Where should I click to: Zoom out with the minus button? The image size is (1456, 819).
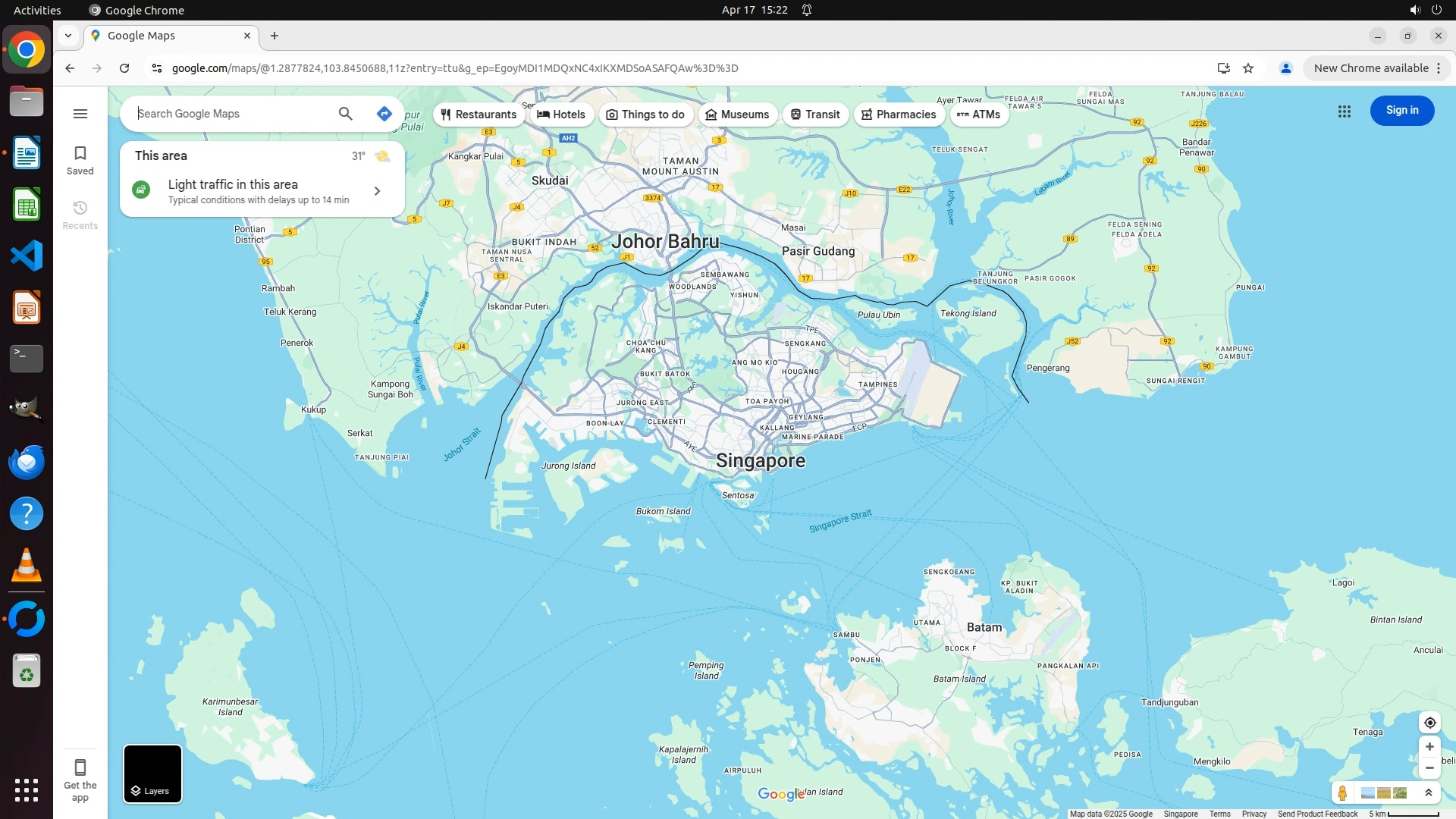[1429, 768]
